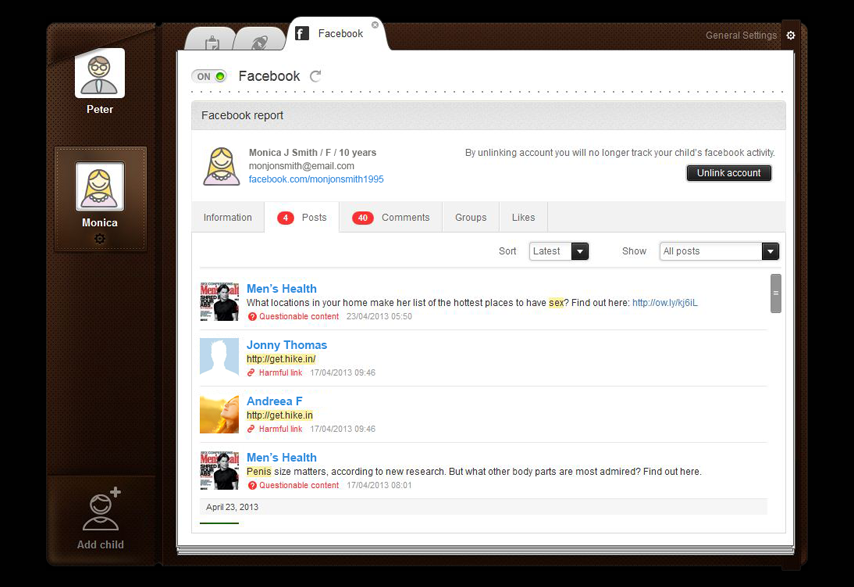Click Men's Health thumbnail on the 17/04/2013 08:01 post
Screen dimensions: 854x587
pos(219,470)
